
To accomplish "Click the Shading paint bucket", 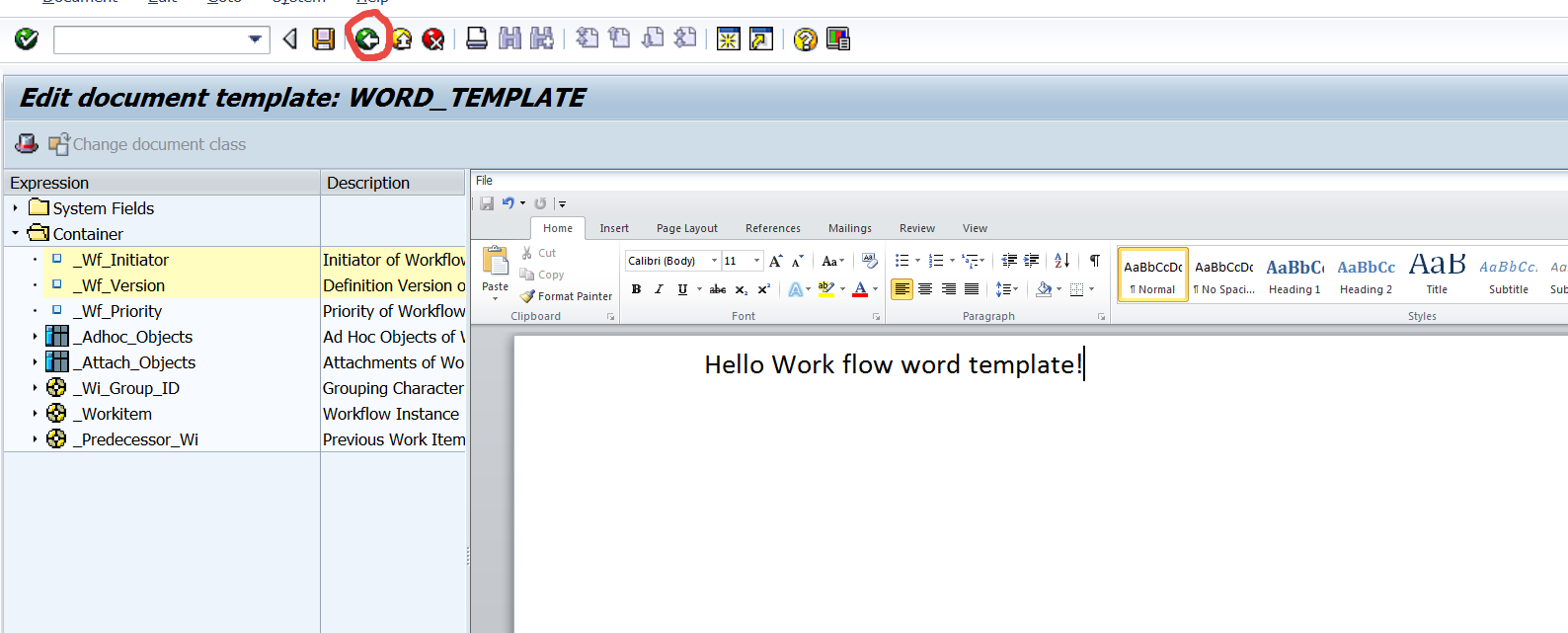I will pos(1044,289).
